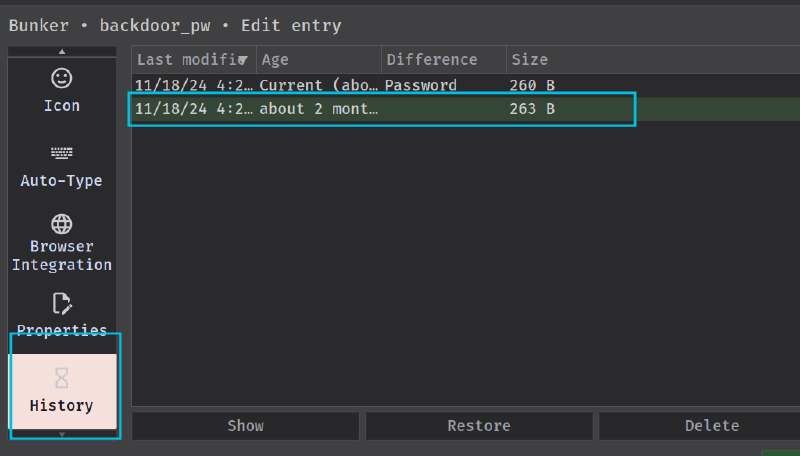Screen dimensions: 800x456
Task: Sort history by the Age column header
Action: [318, 60]
